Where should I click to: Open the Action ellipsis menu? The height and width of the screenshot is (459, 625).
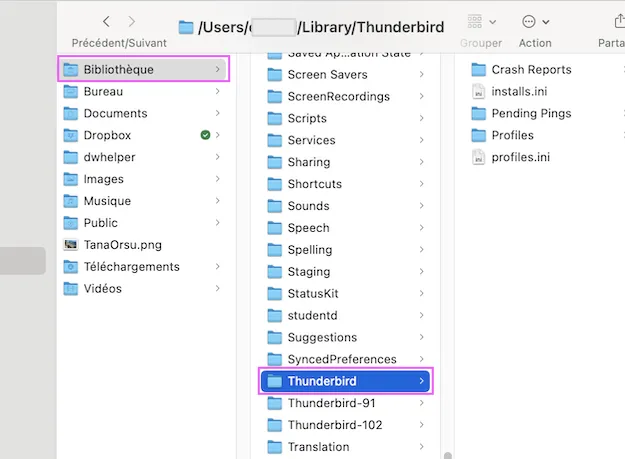(536, 22)
